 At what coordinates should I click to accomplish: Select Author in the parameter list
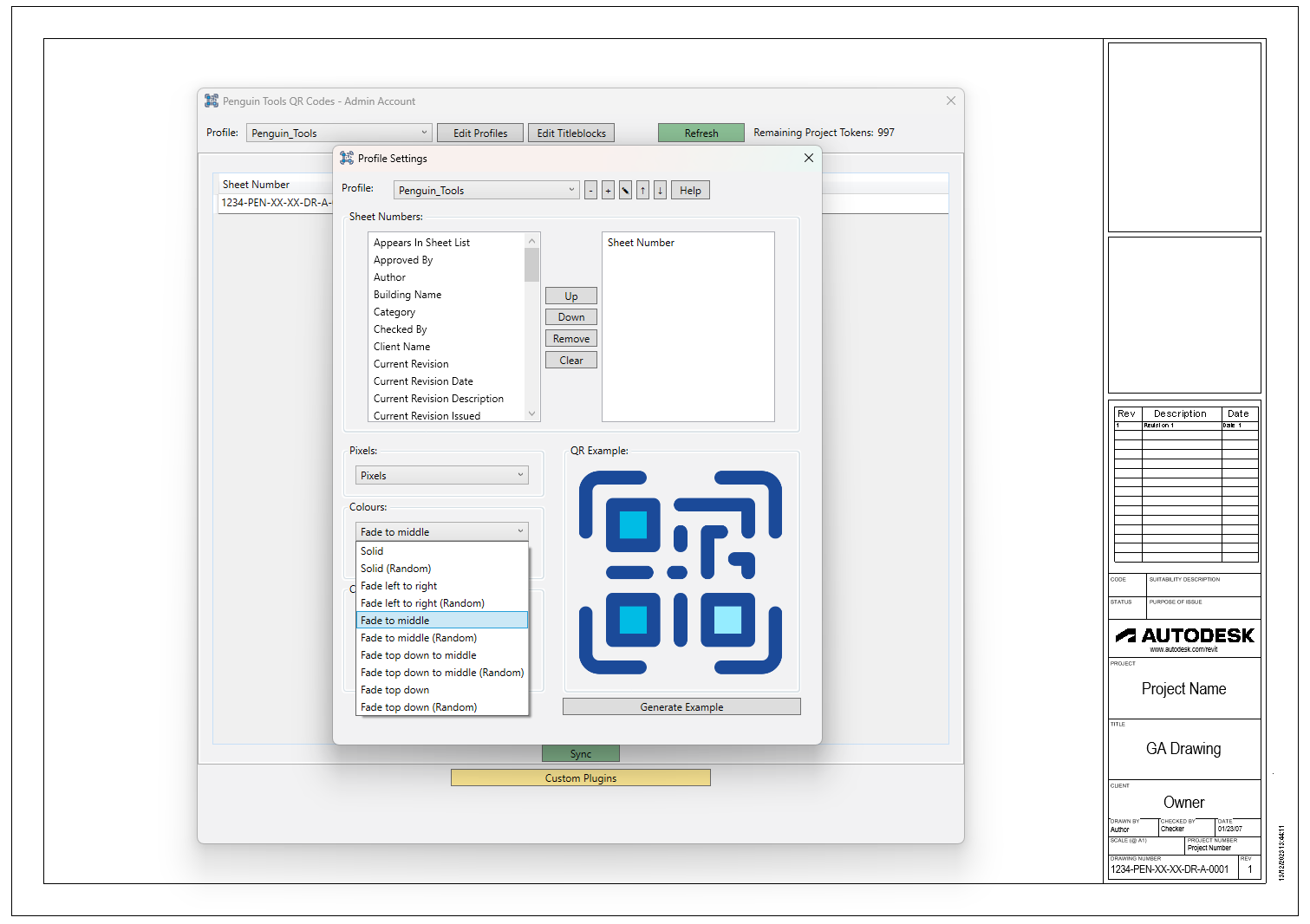pyautogui.click(x=446, y=277)
